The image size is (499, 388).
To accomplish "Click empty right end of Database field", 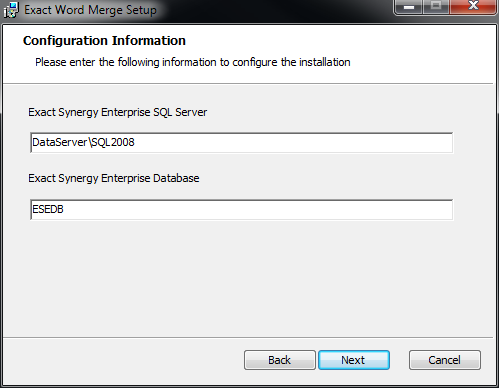I will pyautogui.click(x=400, y=210).
